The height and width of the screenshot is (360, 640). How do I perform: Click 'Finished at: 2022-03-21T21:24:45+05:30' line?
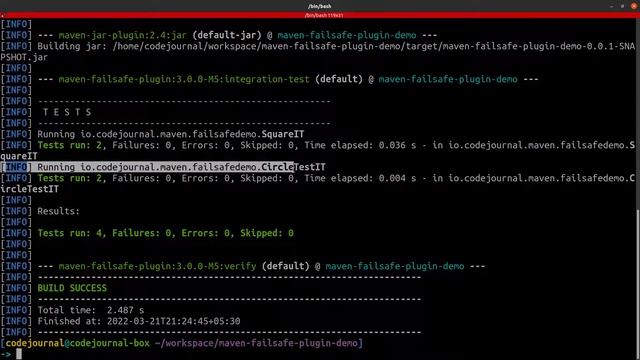click(139, 321)
